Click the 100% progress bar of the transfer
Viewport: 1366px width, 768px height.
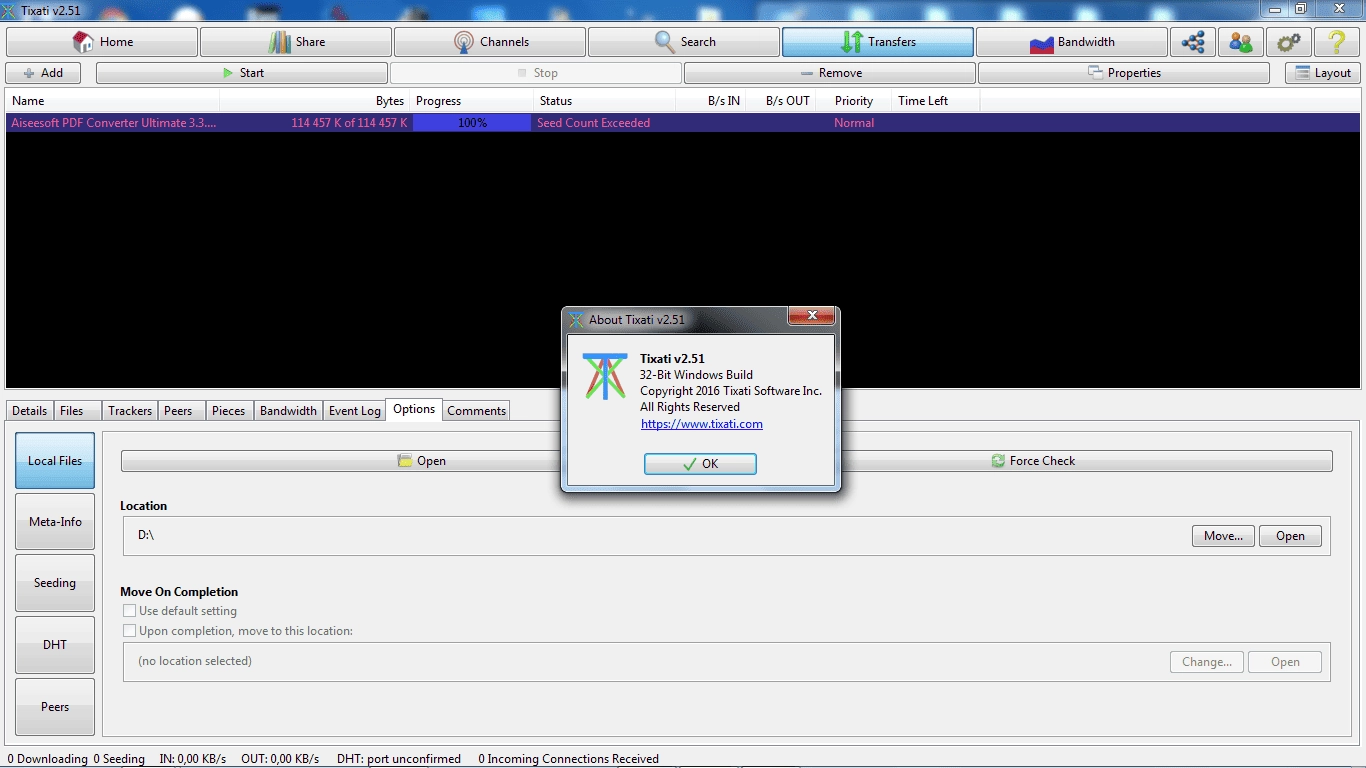point(472,123)
